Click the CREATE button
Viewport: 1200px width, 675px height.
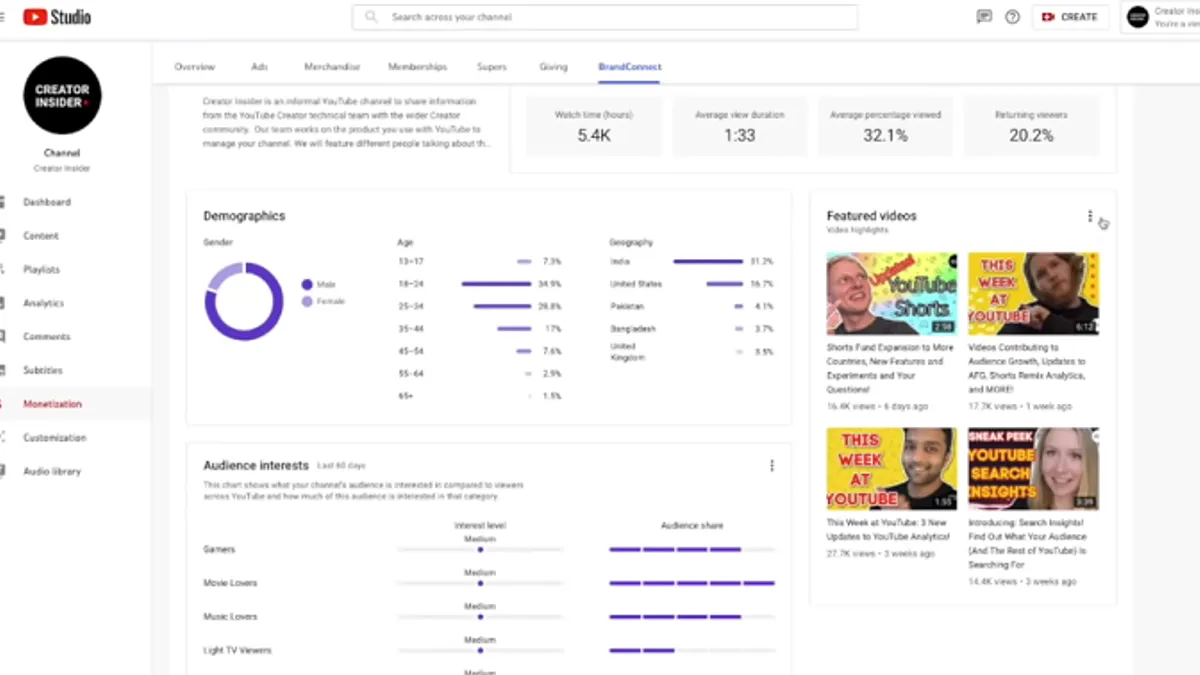tap(1070, 17)
